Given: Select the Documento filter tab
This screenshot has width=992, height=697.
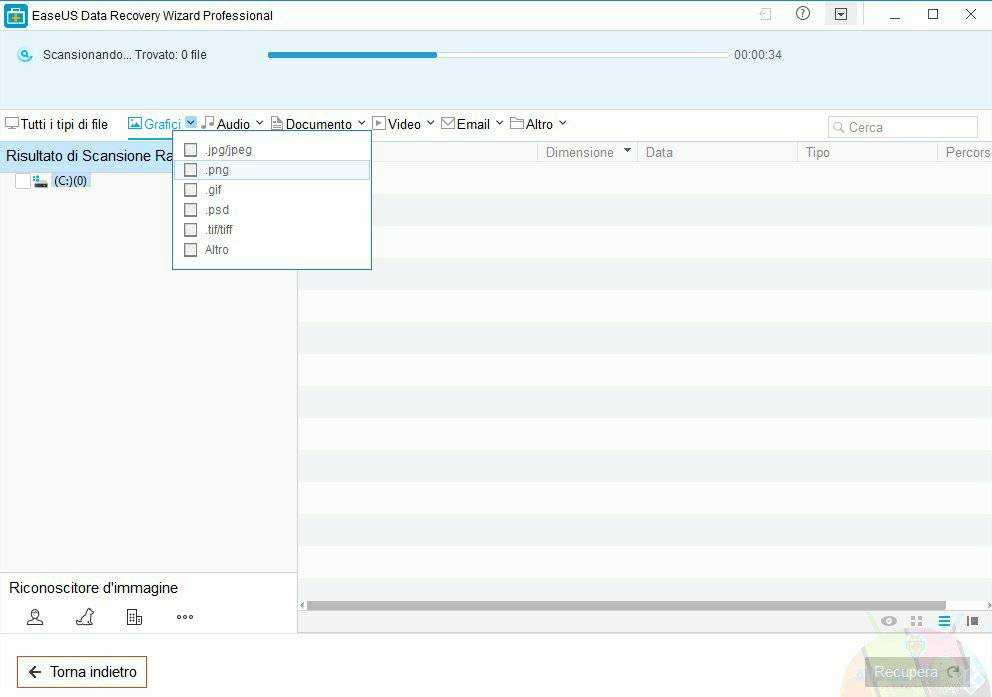Looking at the screenshot, I should coord(312,124).
